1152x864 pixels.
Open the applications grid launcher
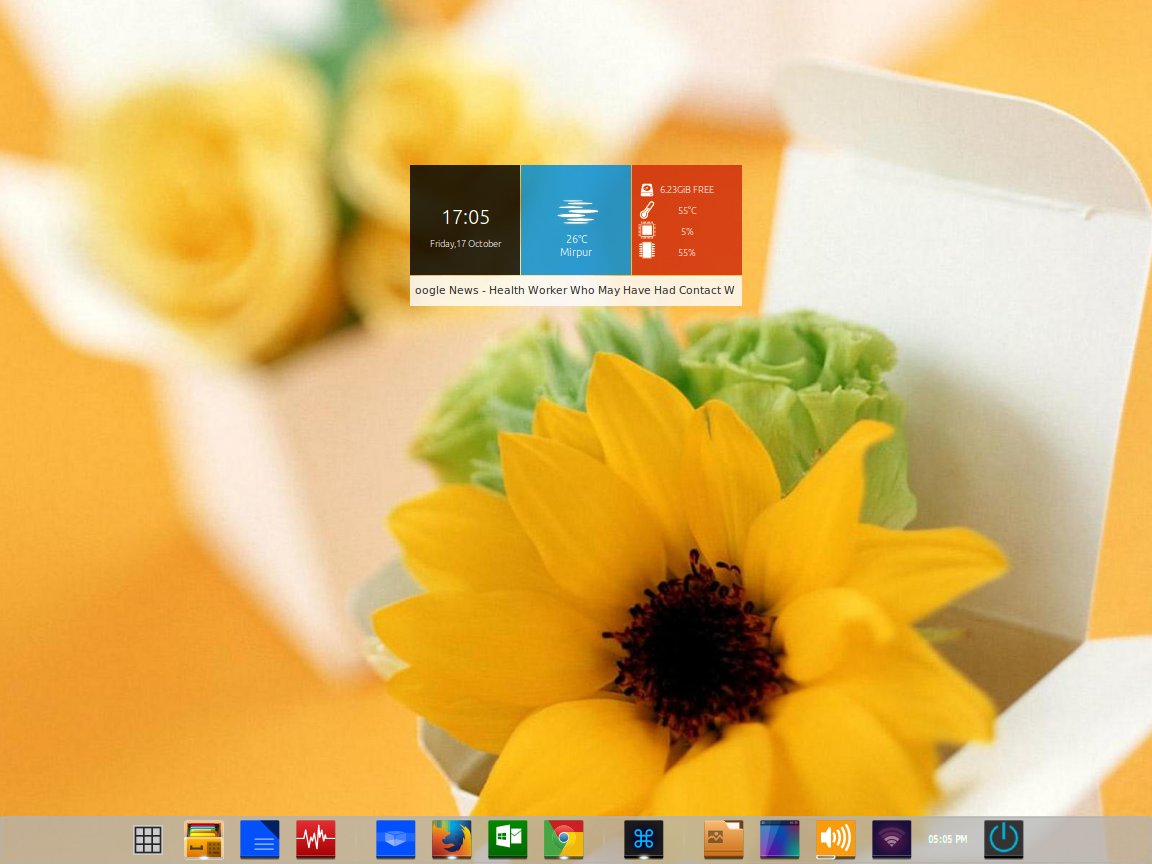[x=148, y=839]
